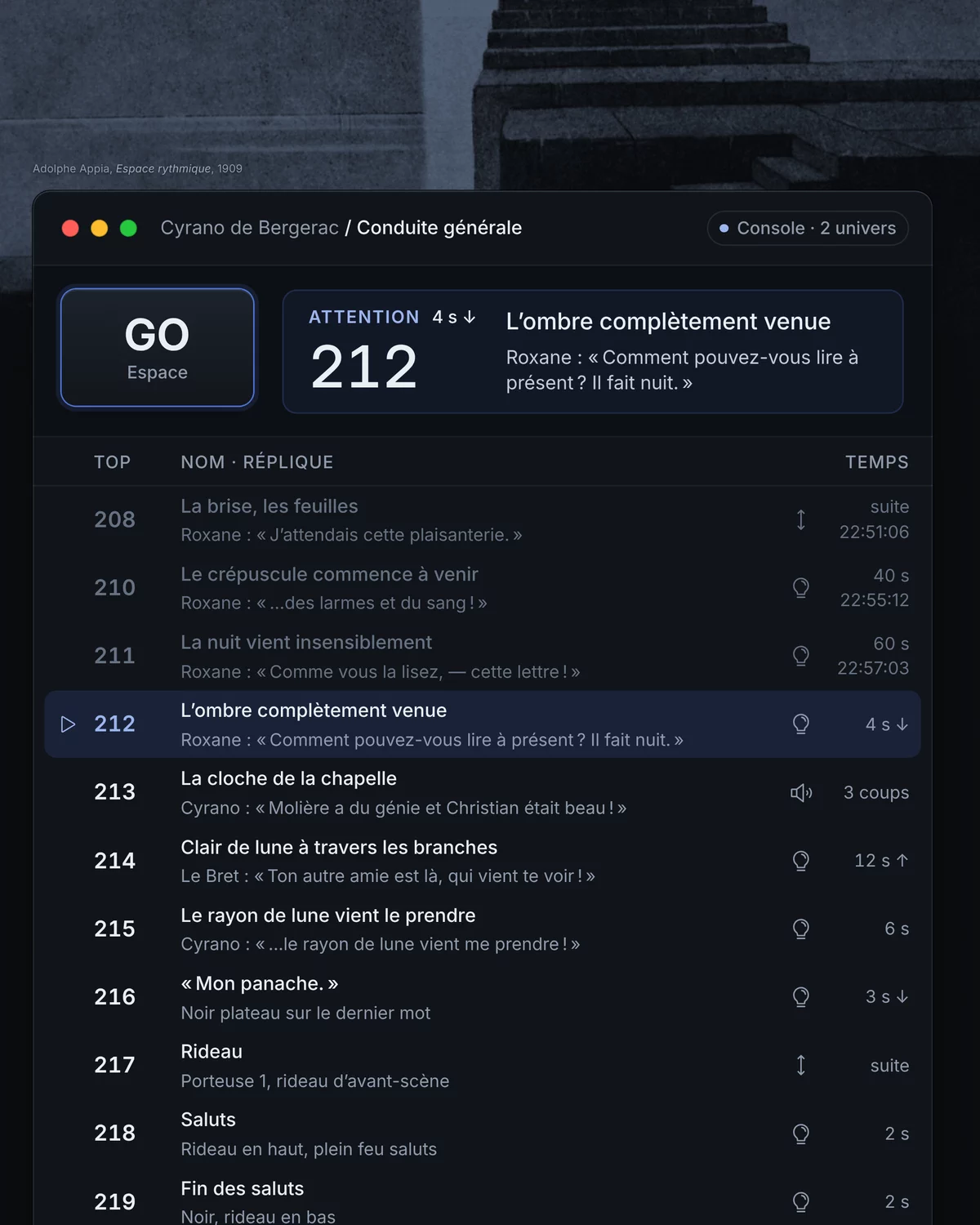980x1225 pixels.
Task: Click line Noir plateau sur le dernier mot
Action: coord(305,1013)
